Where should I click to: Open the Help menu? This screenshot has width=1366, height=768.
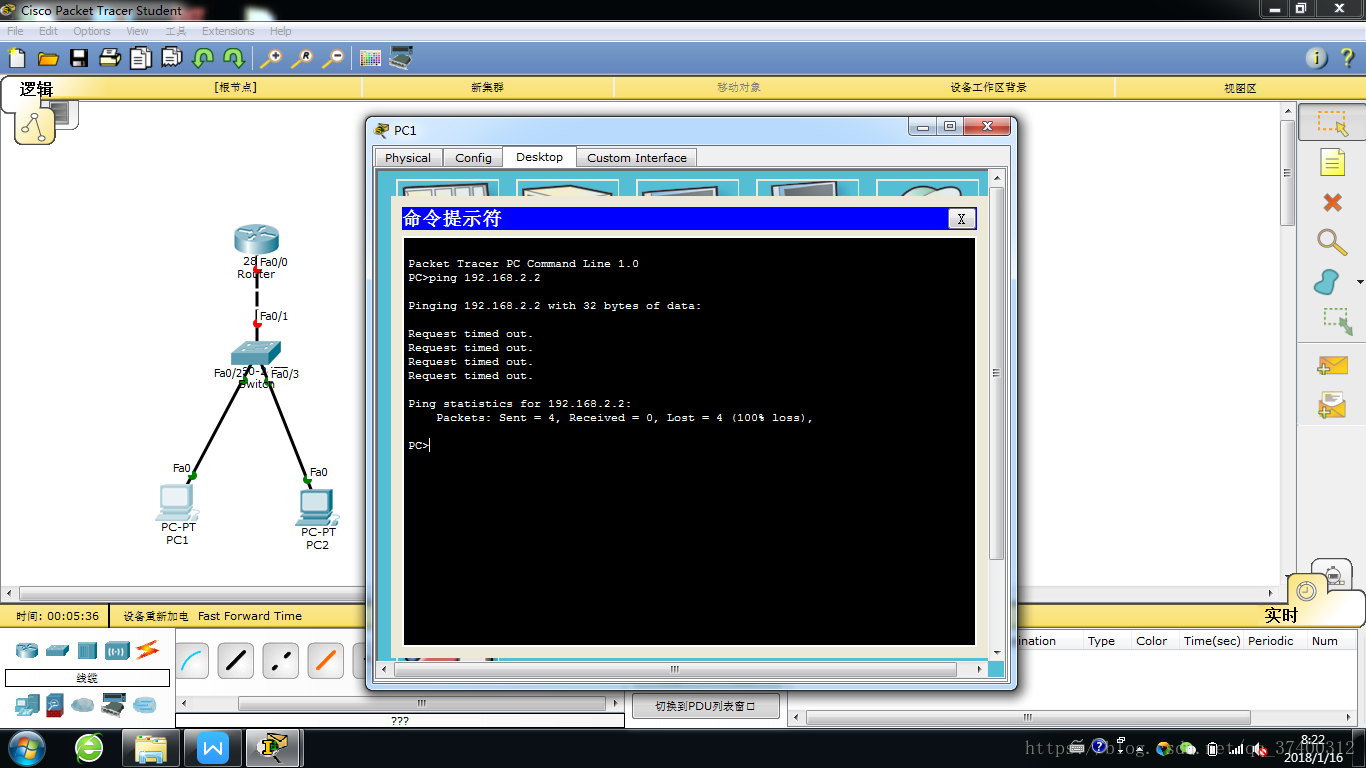click(x=281, y=31)
